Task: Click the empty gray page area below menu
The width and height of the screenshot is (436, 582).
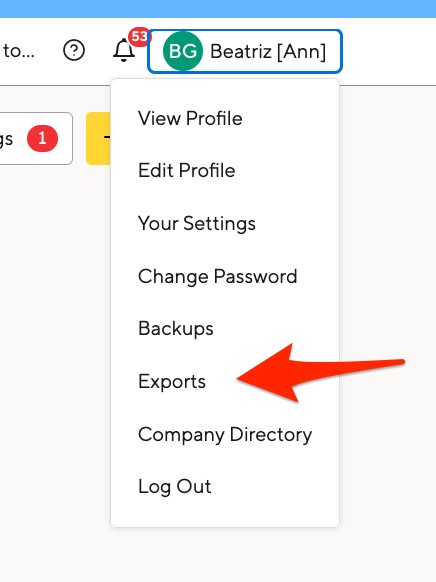Action: (388, 483)
